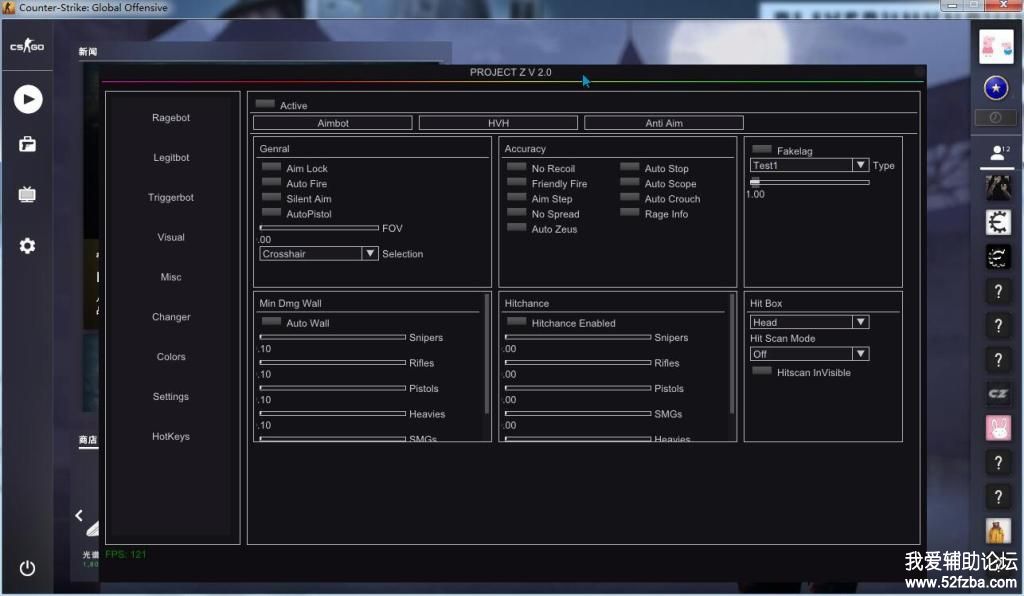This screenshot has width=1024, height=596.
Task: Click the Min Dmg Wall panel scrollbar
Action: click(487, 353)
